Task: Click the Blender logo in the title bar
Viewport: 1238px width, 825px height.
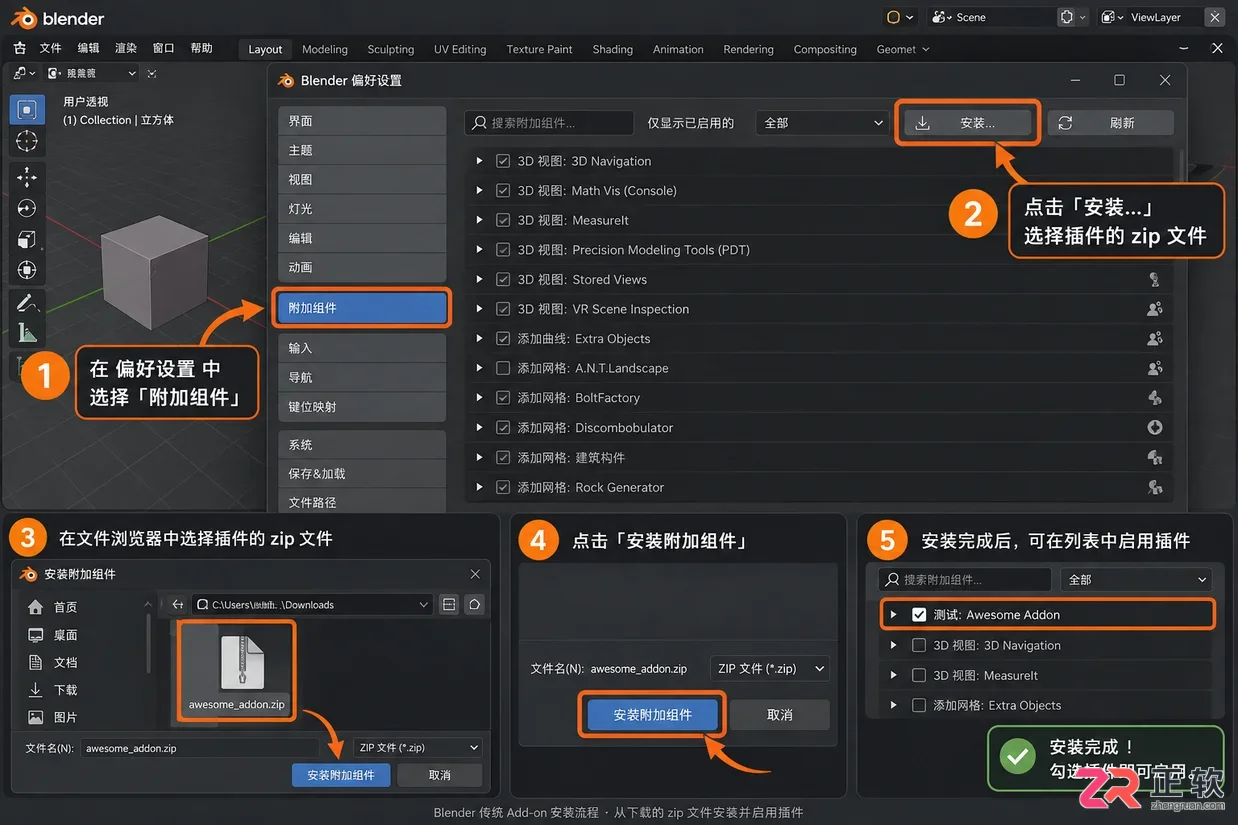Action: point(24,18)
